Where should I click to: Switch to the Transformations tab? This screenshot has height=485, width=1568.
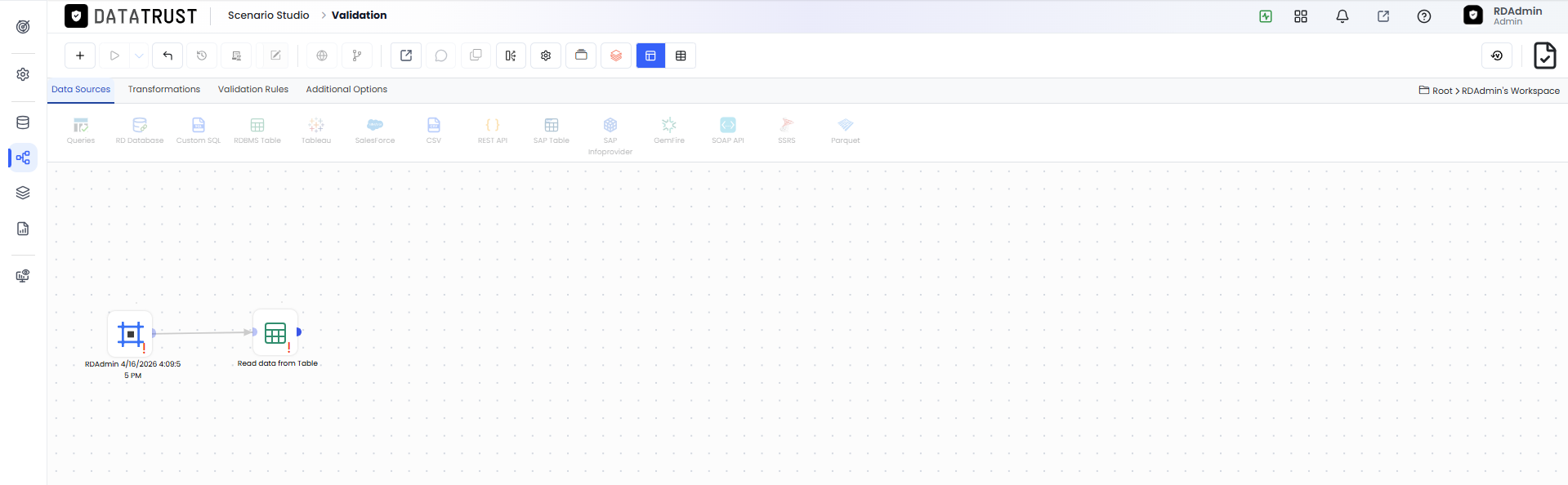[x=164, y=90]
